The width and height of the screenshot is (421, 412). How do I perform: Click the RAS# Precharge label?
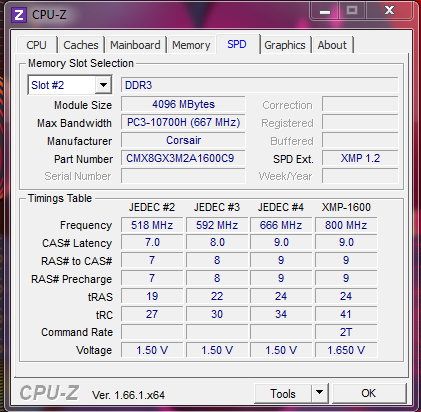[x=71, y=279]
